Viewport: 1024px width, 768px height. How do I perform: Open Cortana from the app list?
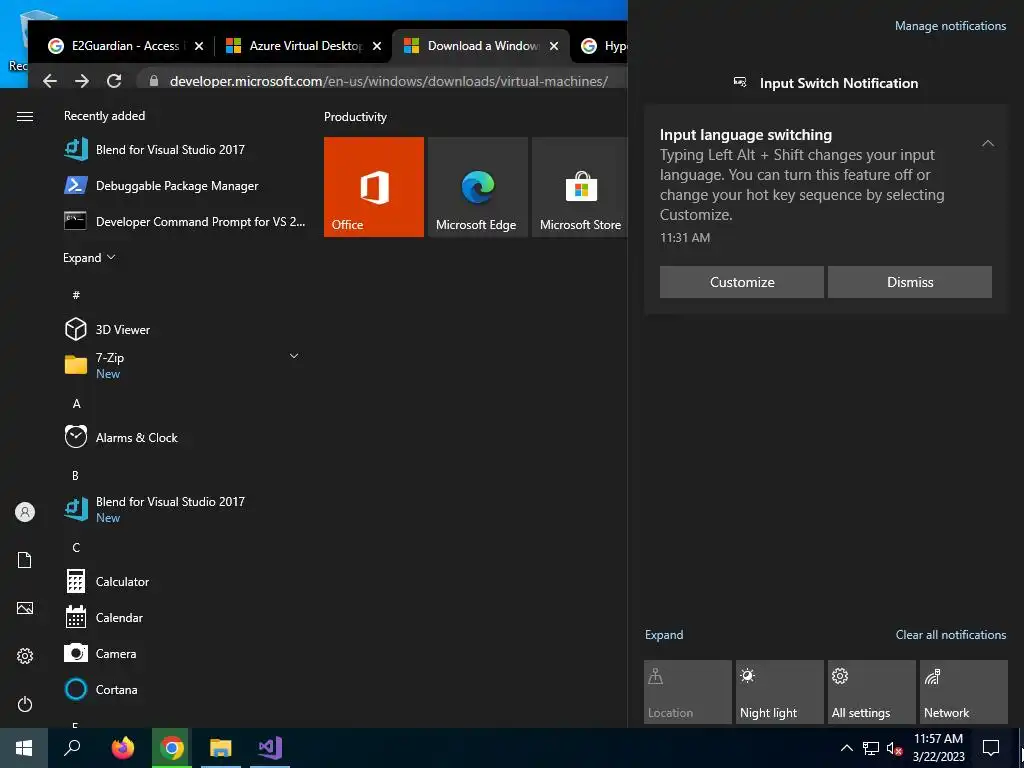click(x=185, y=689)
